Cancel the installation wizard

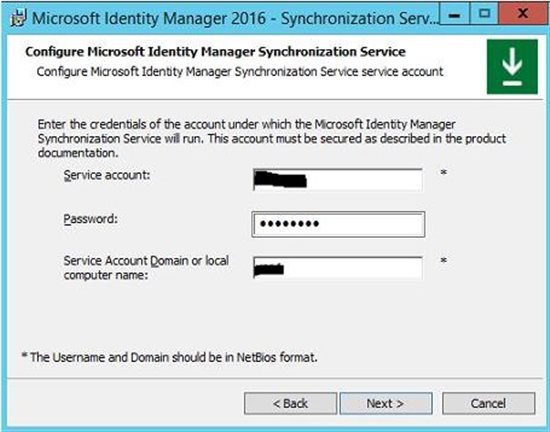tap(489, 403)
